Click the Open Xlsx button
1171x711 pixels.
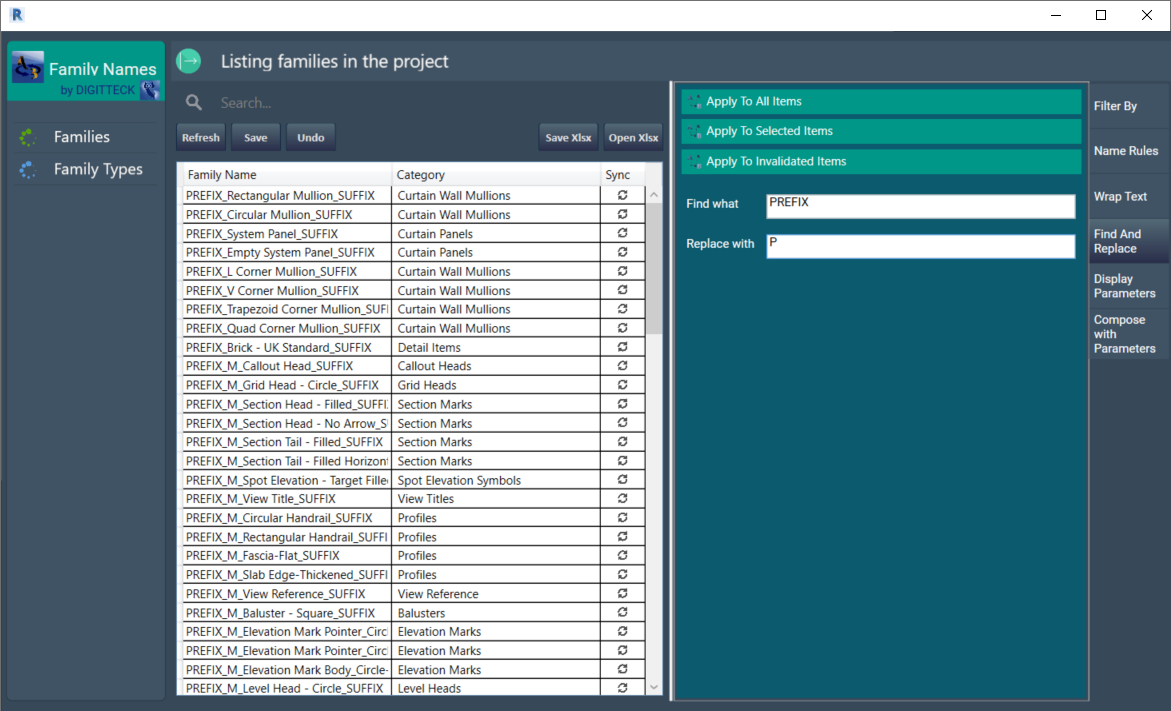point(633,137)
